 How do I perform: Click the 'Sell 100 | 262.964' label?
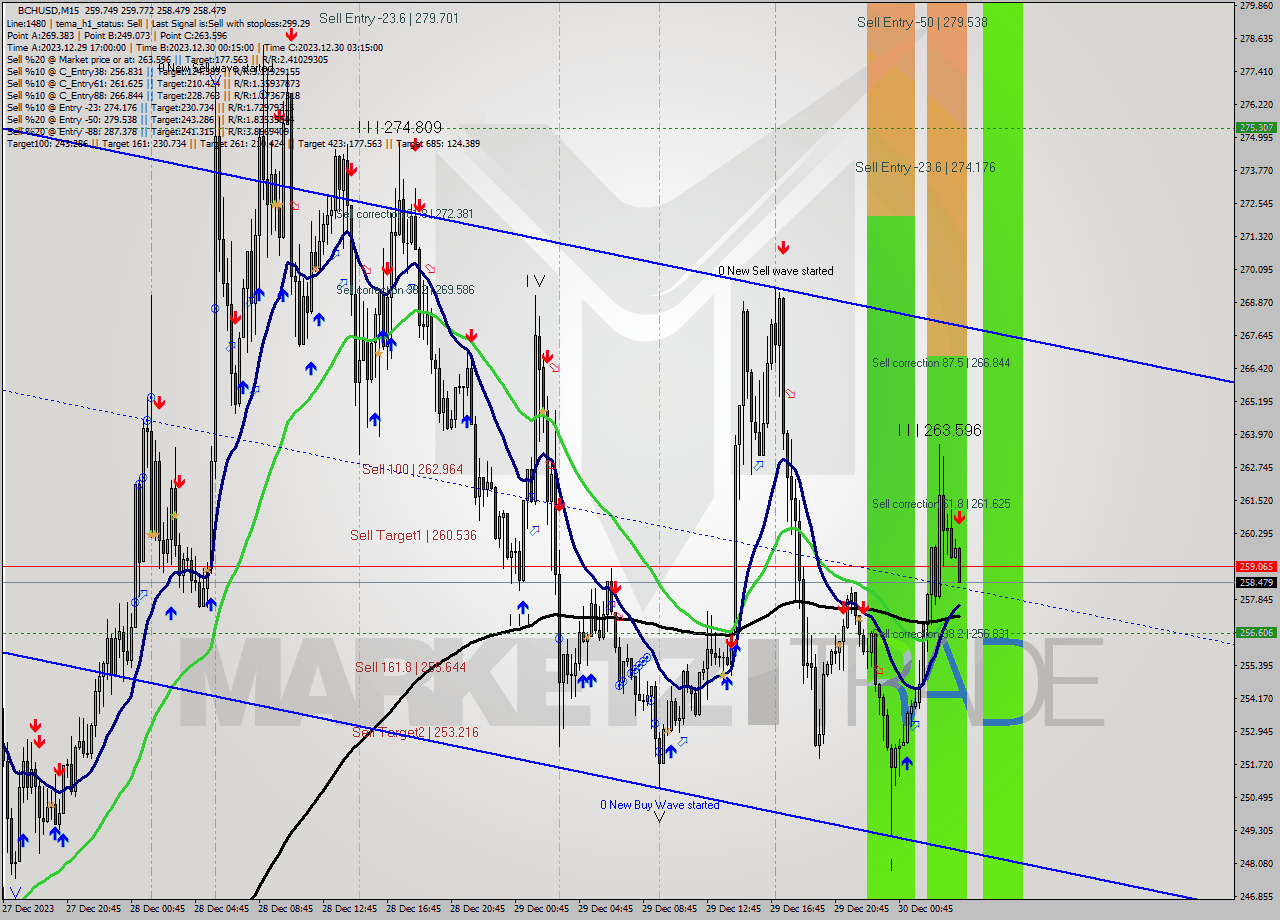(x=412, y=469)
